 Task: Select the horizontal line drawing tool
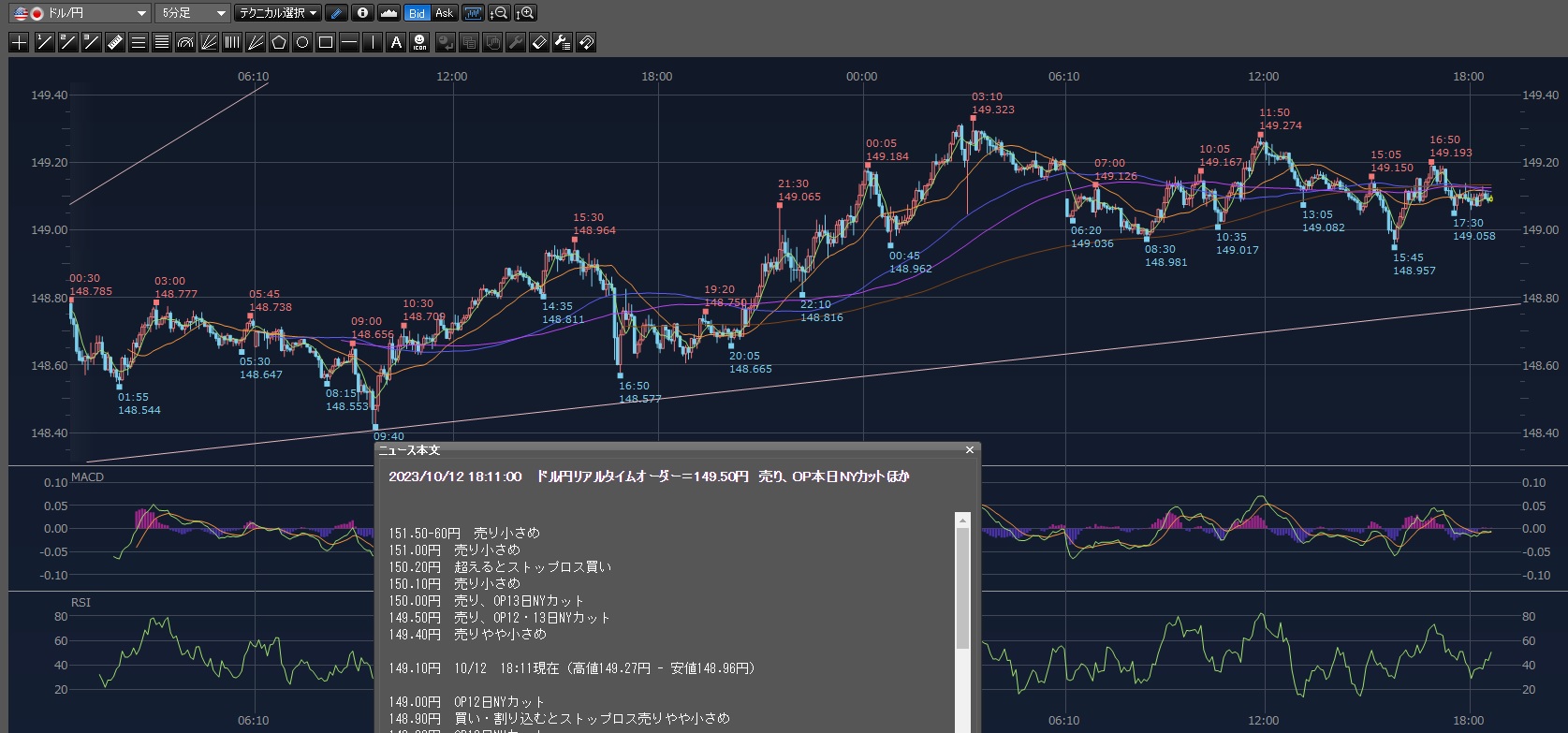(x=349, y=42)
